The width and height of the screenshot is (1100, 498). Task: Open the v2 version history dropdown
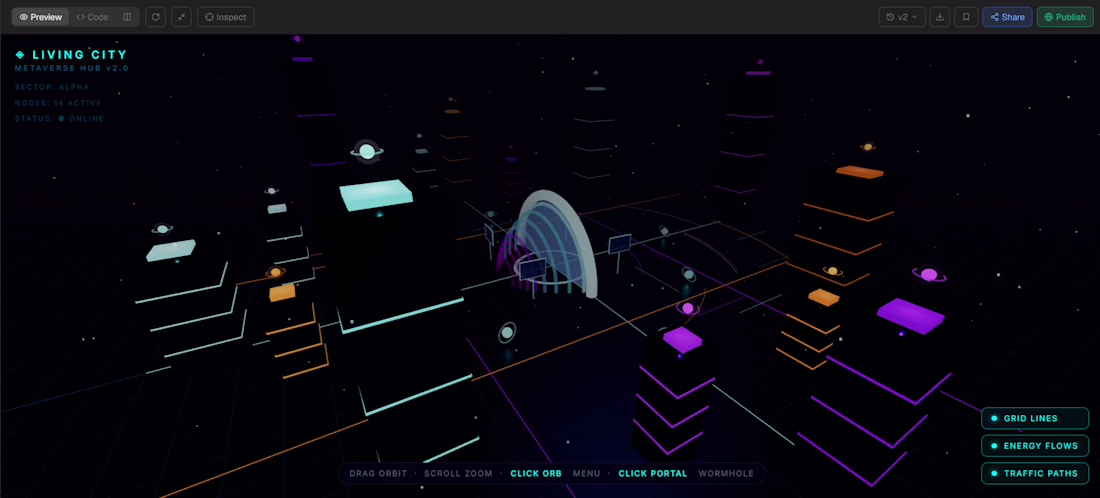[902, 17]
